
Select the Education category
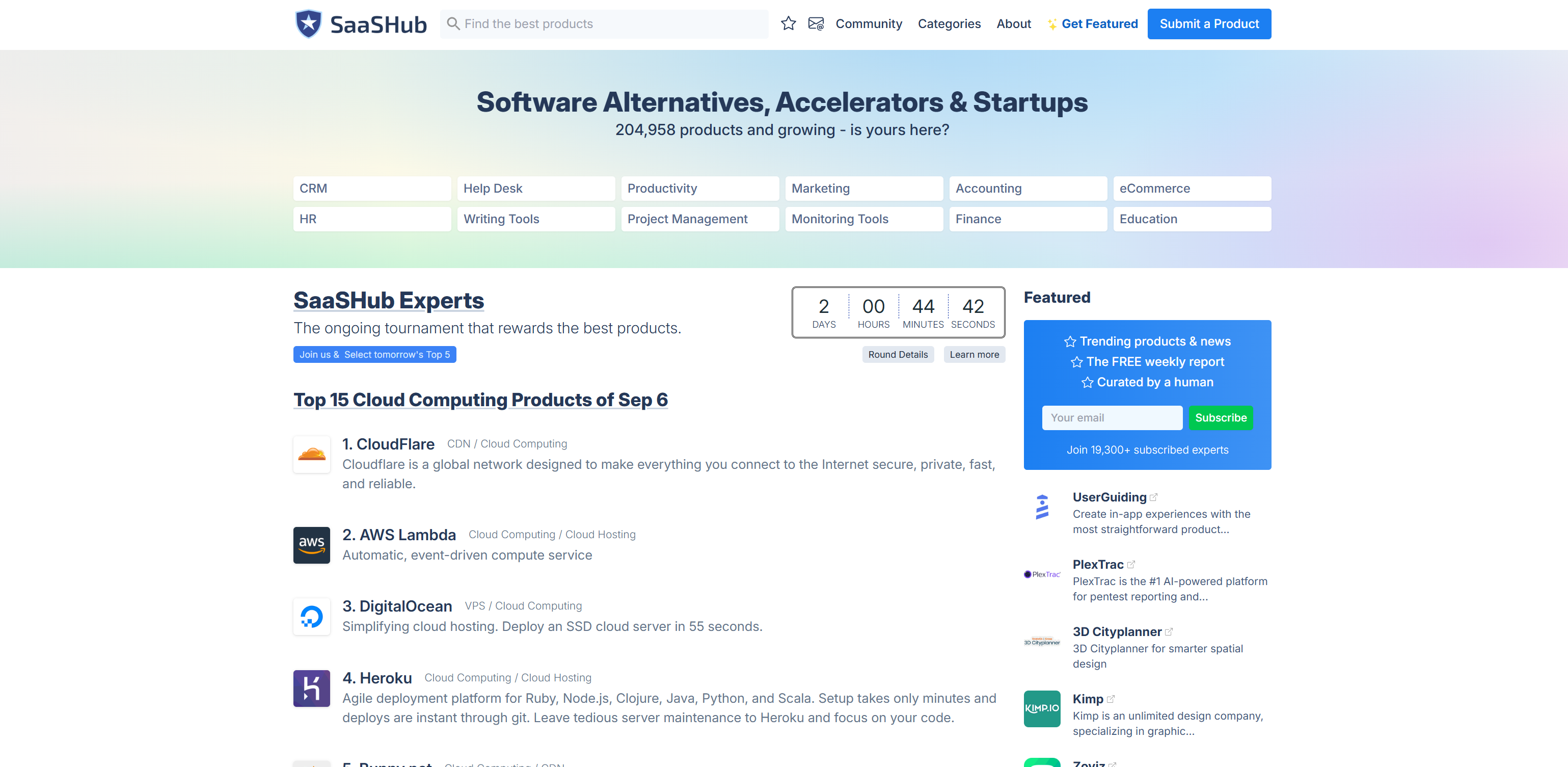pyautogui.click(x=1192, y=219)
